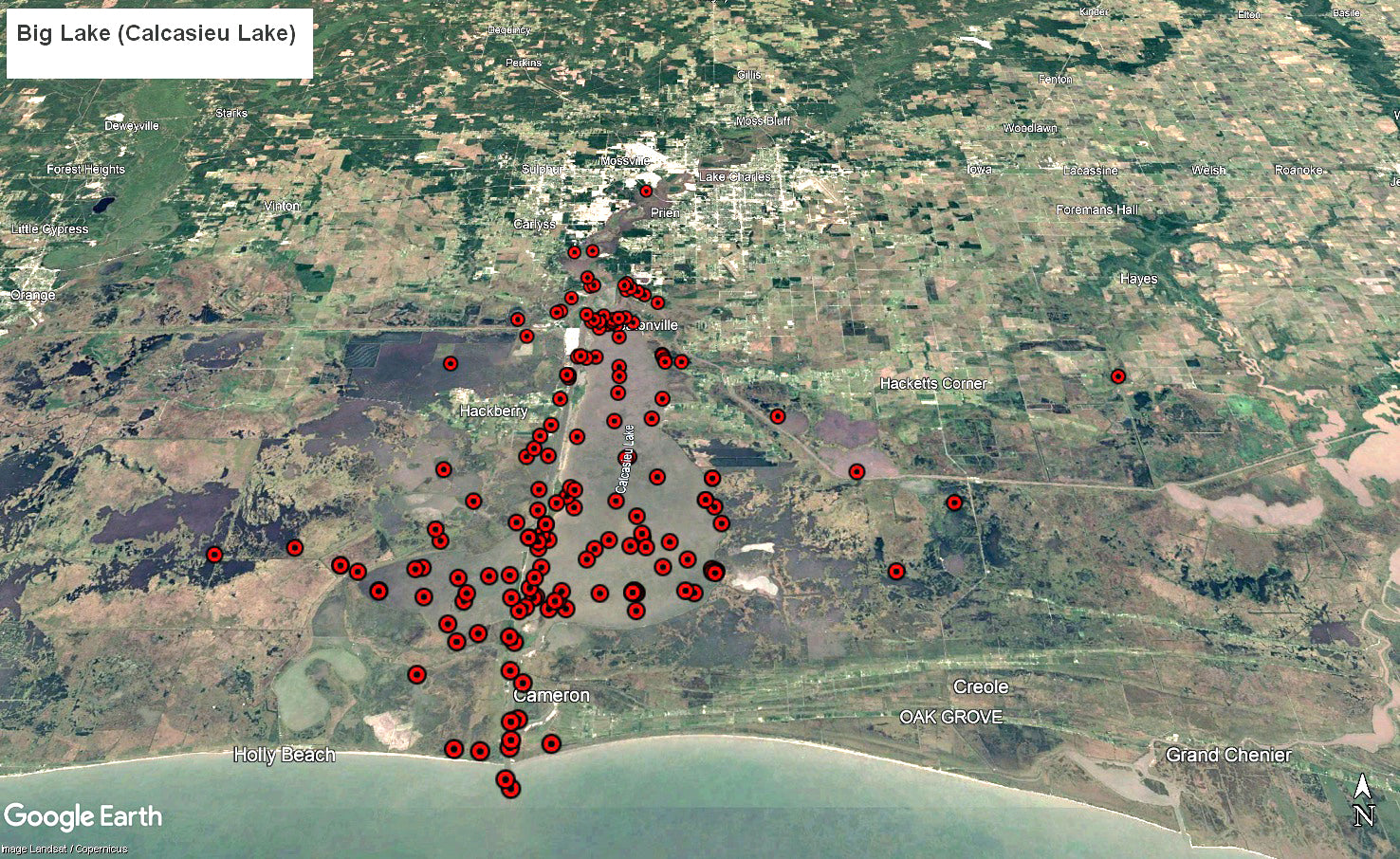Select the OAK GROVE label

950,717
